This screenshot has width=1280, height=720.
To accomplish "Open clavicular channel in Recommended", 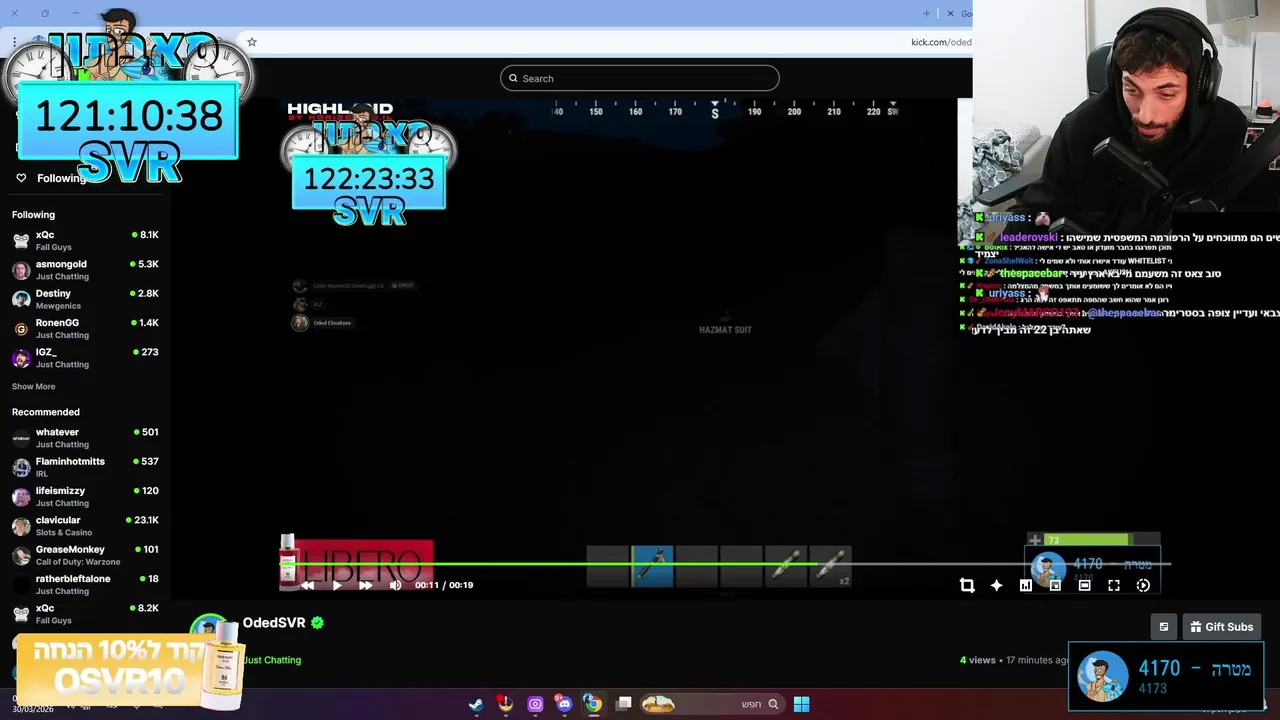I will [x=85, y=526].
